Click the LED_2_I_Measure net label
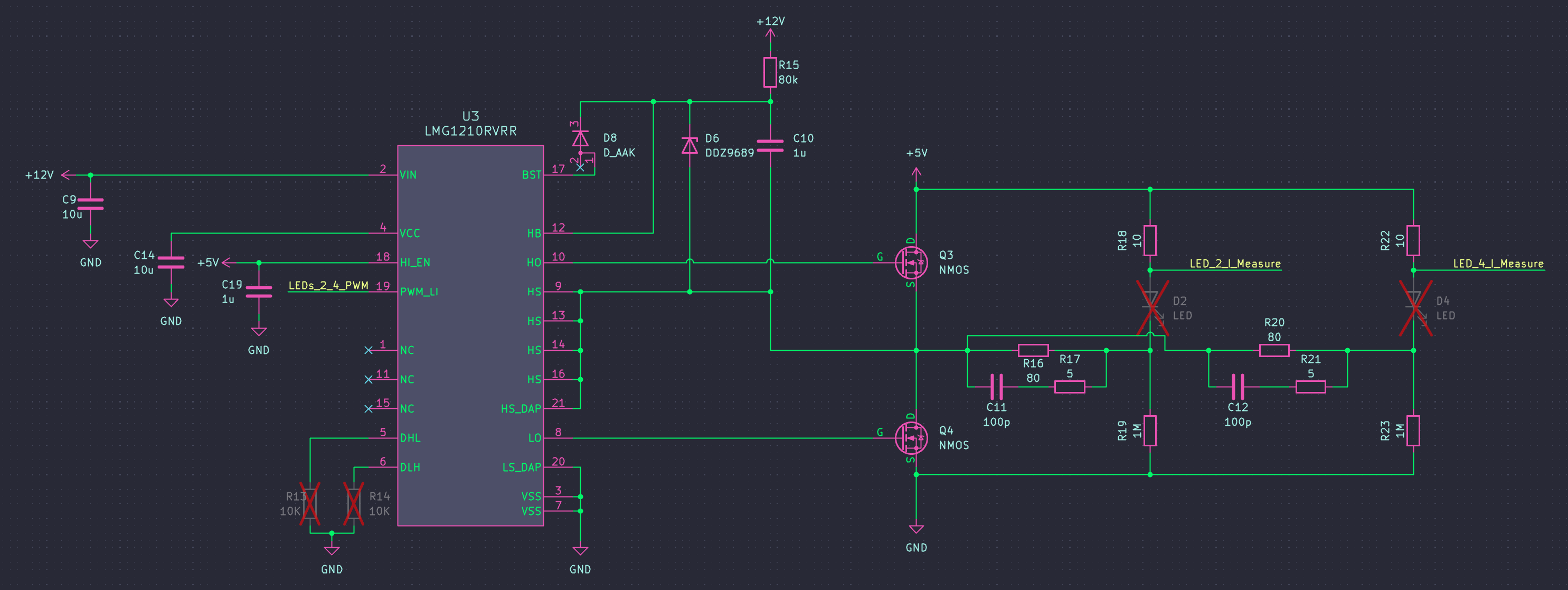1568x590 pixels. pyautogui.click(x=1235, y=264)
